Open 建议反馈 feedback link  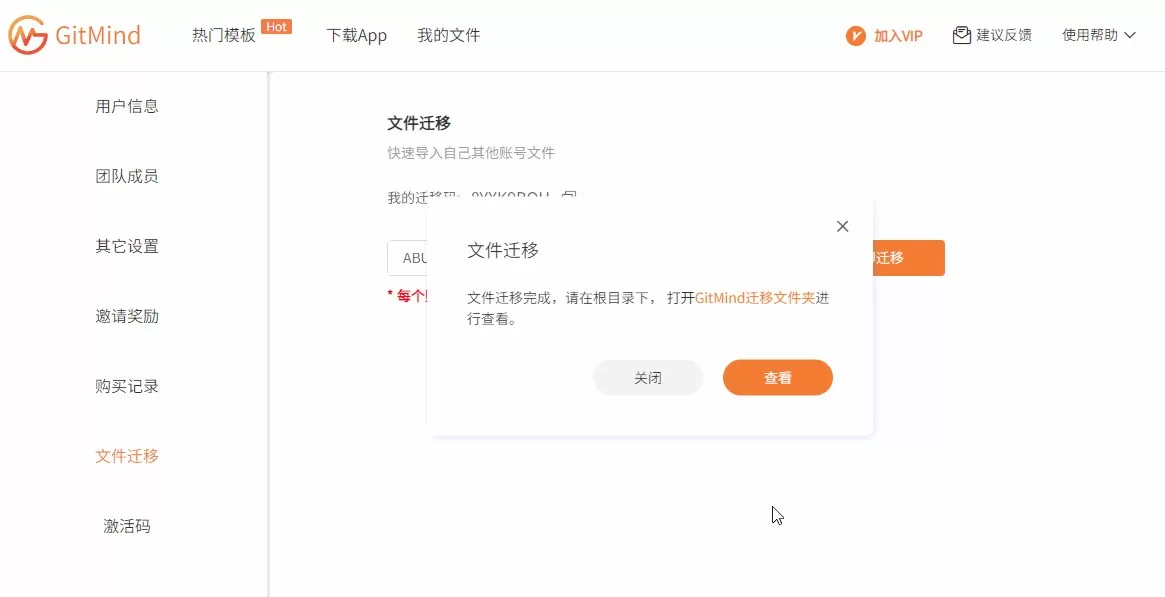1003,36
